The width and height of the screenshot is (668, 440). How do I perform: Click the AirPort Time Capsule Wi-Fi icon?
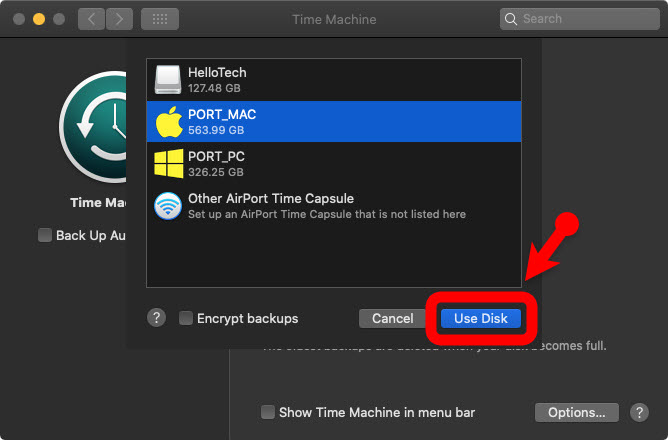tap(168, 206)
